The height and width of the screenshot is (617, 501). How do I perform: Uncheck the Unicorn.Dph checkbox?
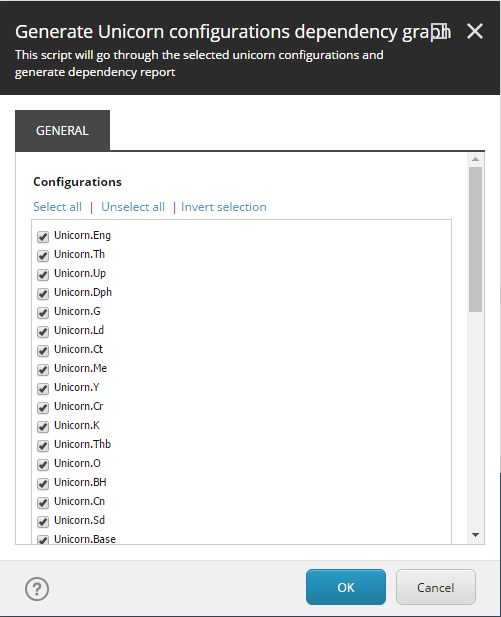click(x=43, y=294)
